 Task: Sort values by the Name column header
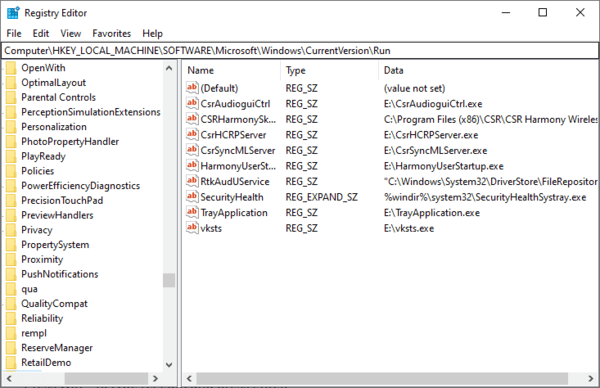coord(232,70)
